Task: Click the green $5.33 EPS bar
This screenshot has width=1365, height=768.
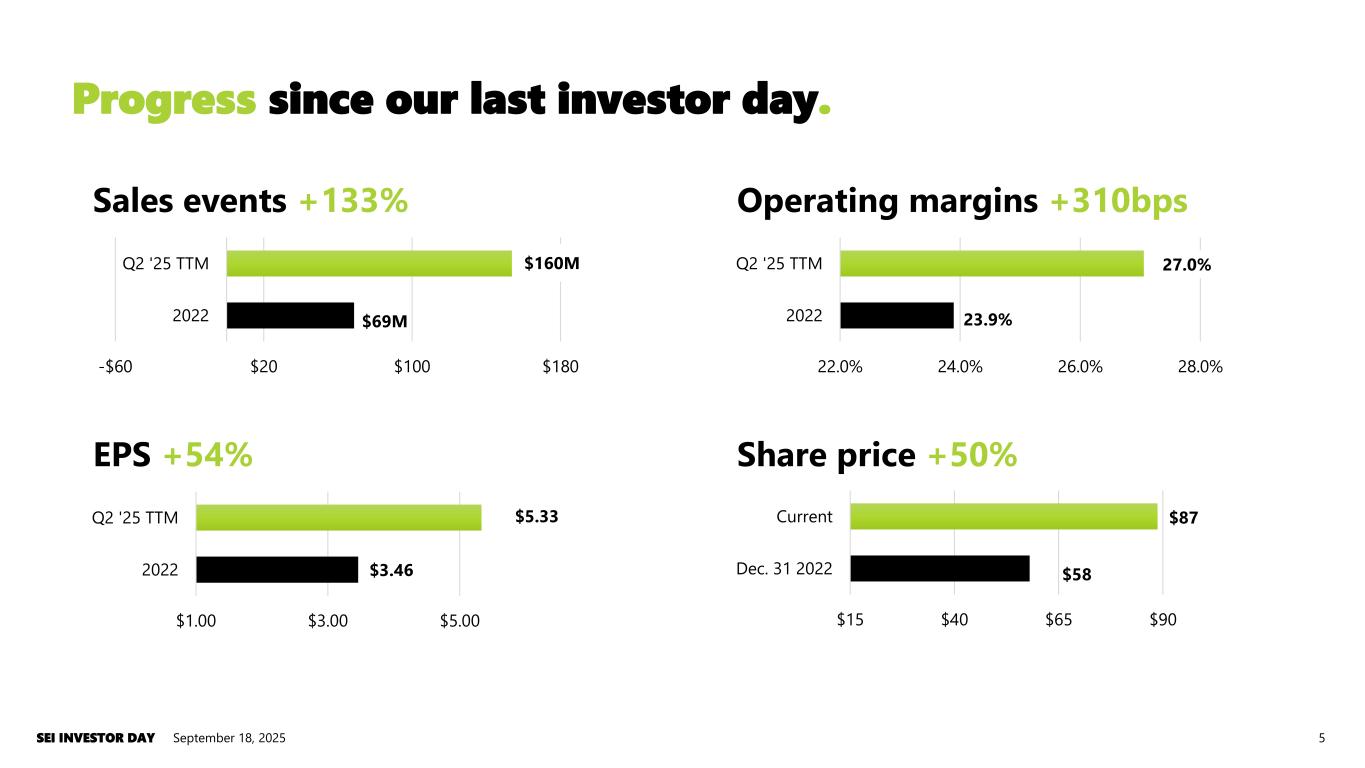Action: 338,517
